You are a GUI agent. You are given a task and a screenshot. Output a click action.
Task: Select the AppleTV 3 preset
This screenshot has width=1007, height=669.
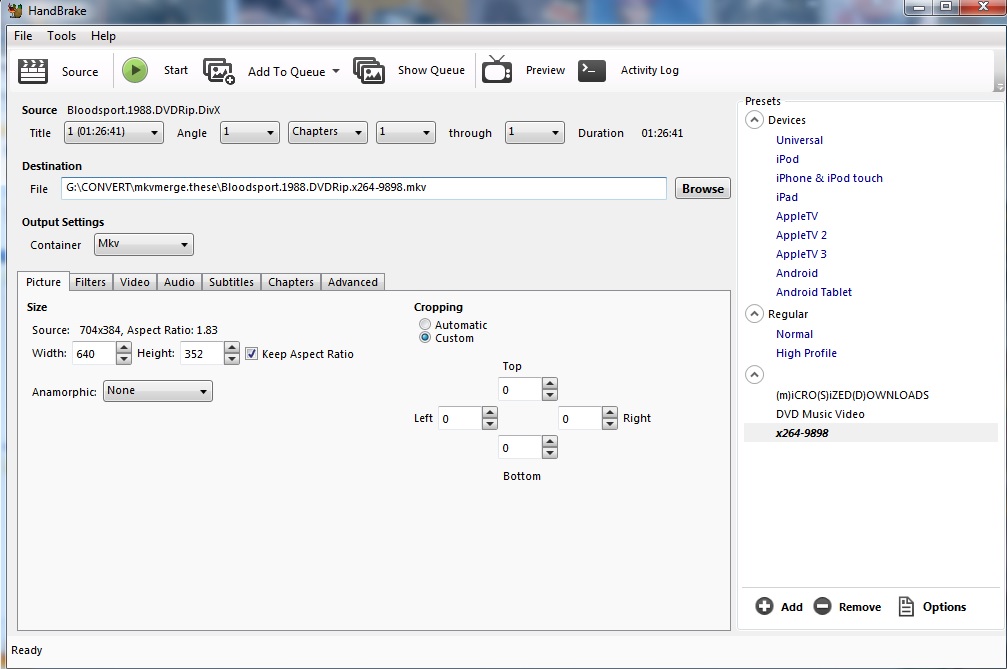(801, 254)
